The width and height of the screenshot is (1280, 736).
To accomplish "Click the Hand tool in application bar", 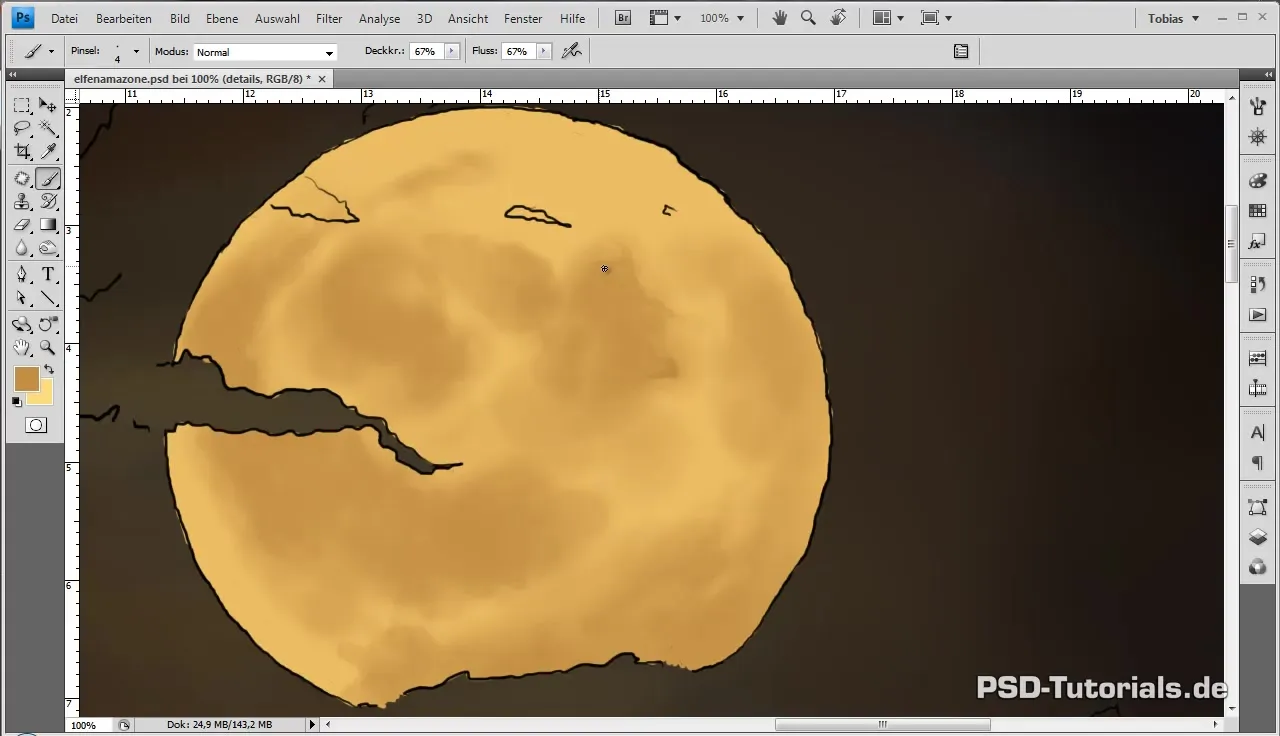I will coord(781,18).
